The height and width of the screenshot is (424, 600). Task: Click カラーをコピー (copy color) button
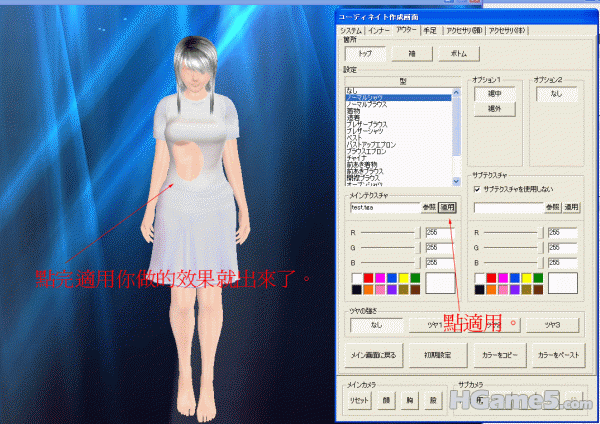pos(497,355)
